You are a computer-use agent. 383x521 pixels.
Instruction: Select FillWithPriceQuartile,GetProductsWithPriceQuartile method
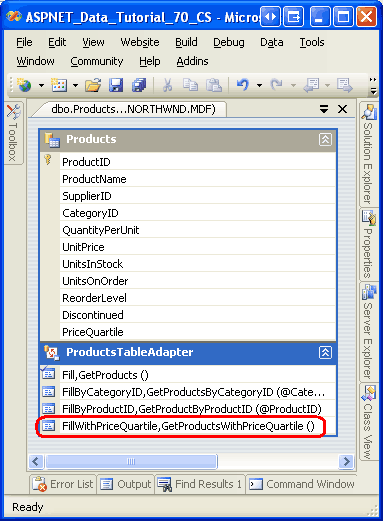tap(188, 426)
